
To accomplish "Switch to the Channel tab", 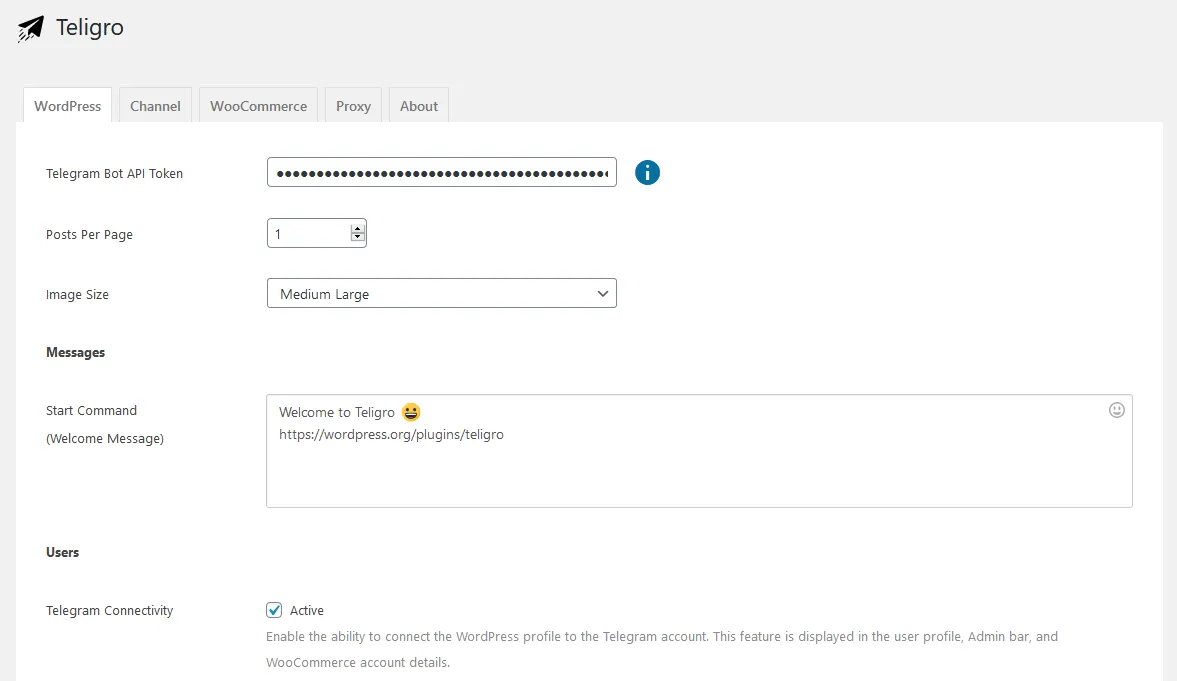I will (x=155, y=106).
